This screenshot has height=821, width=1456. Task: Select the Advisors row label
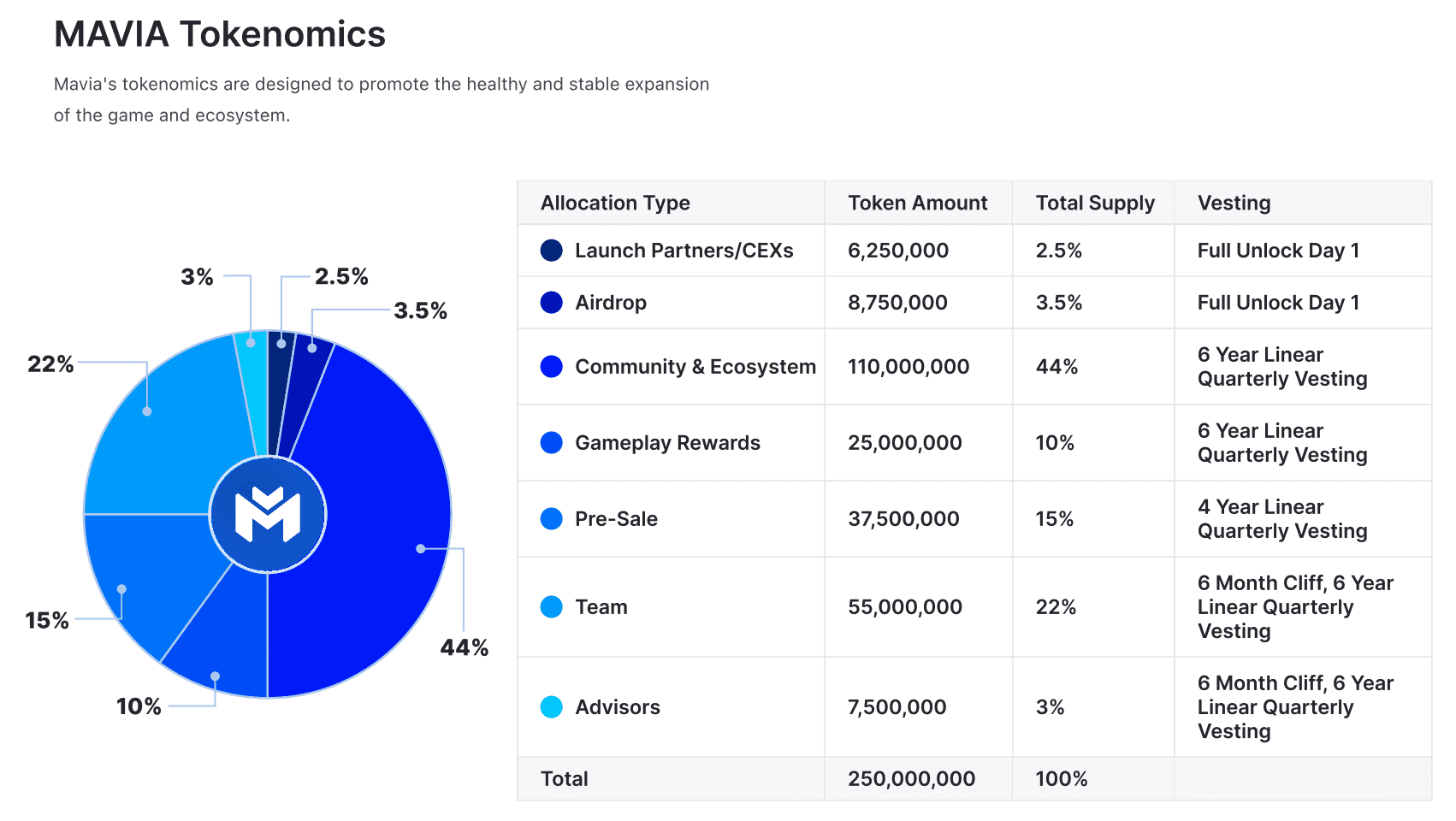(x=618, y=707)
